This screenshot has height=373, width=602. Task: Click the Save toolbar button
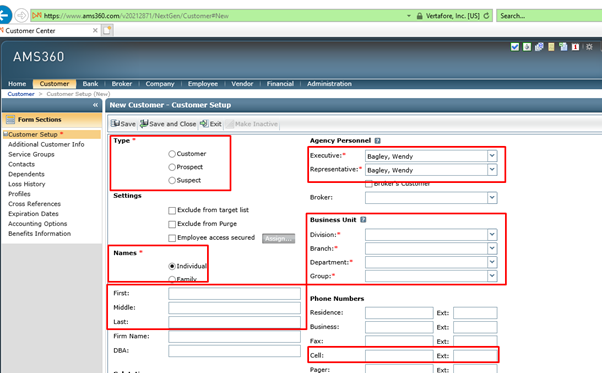(123, 124)
